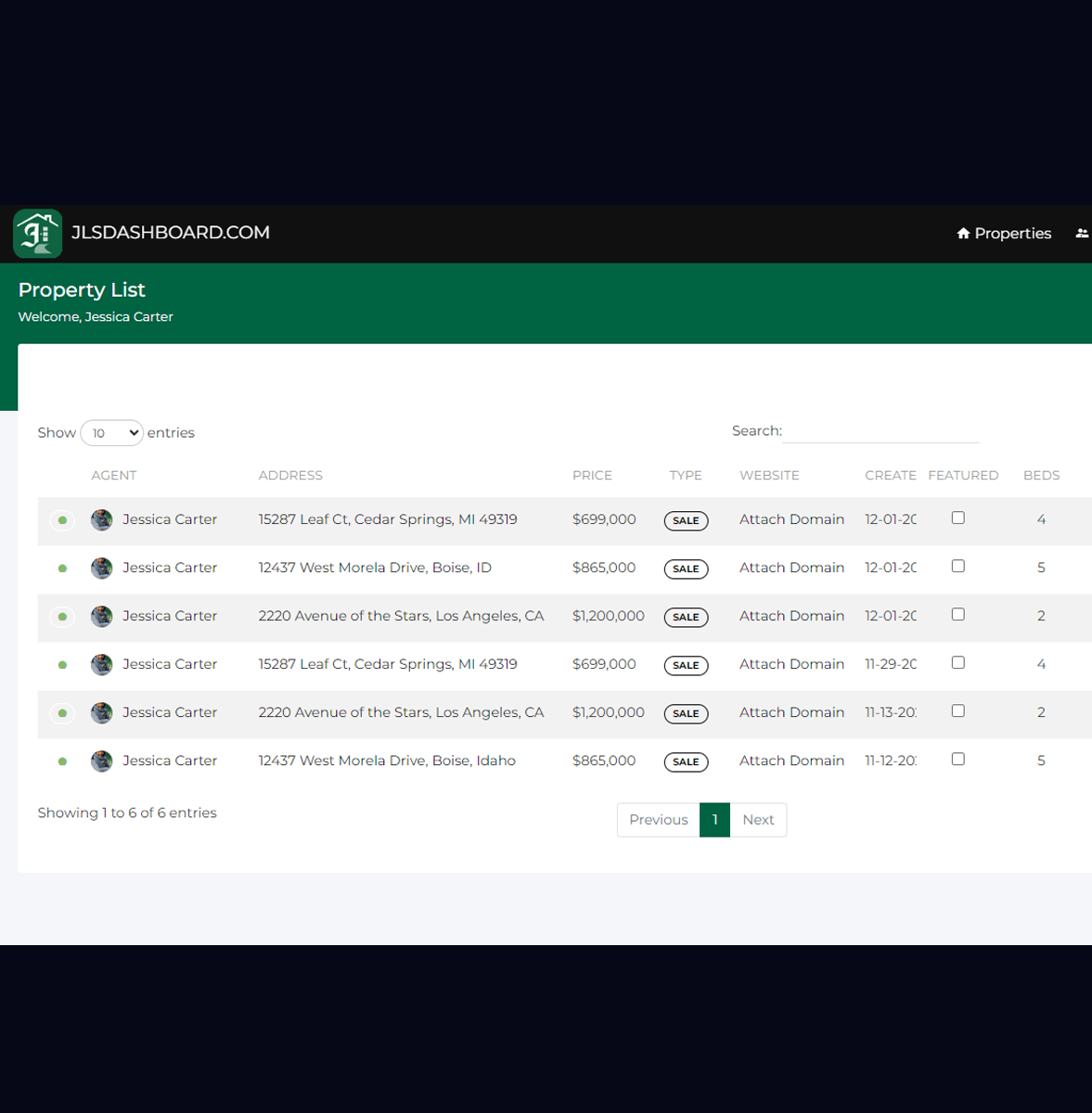Click the Next pagination button

tap(758, 820)
